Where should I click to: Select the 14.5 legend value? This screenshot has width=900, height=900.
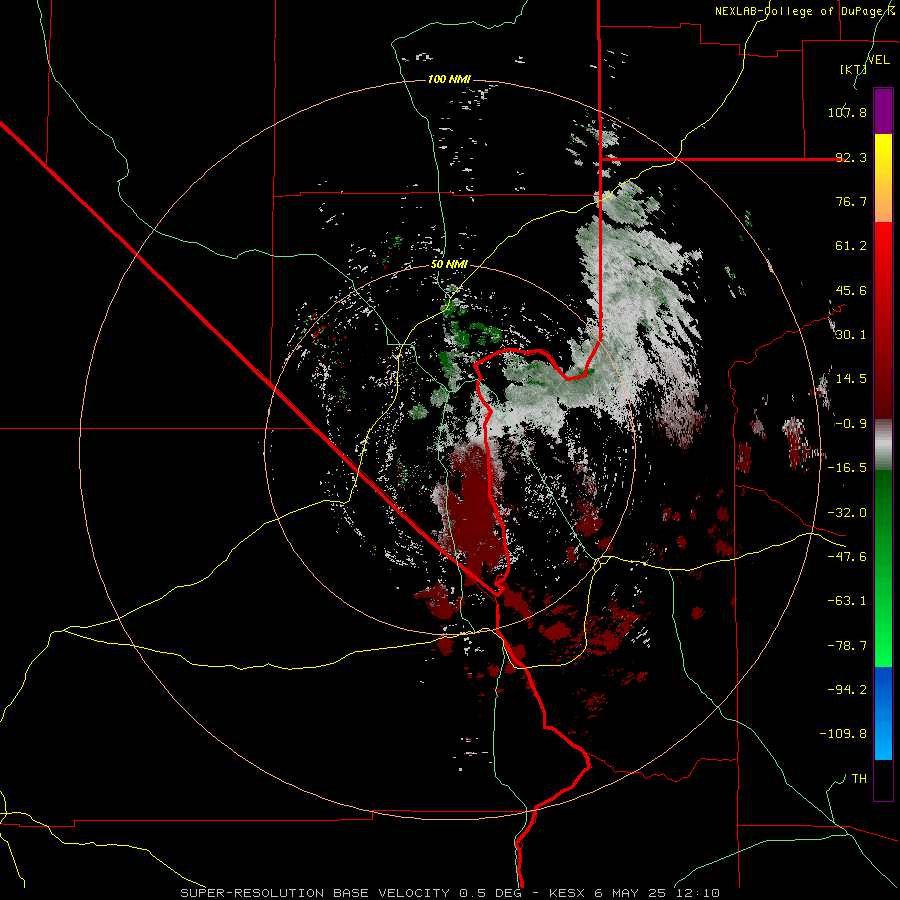[851, 379]
